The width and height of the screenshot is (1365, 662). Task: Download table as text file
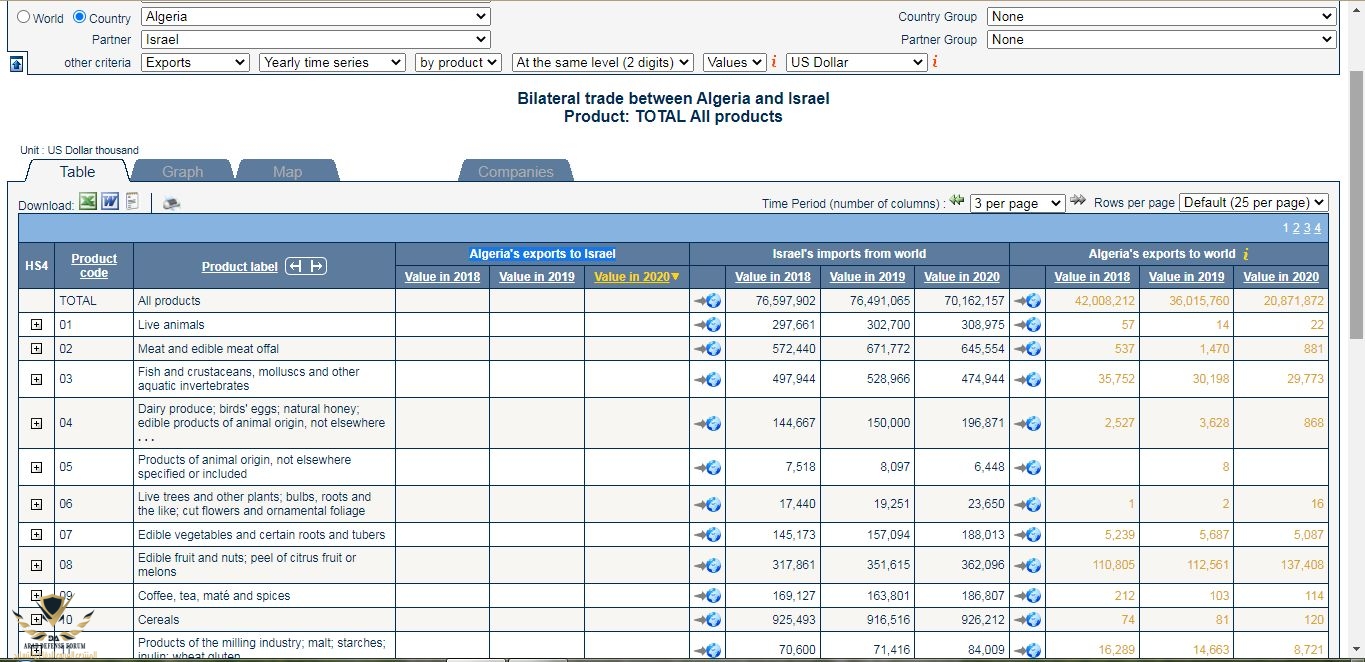coord(132,202)
